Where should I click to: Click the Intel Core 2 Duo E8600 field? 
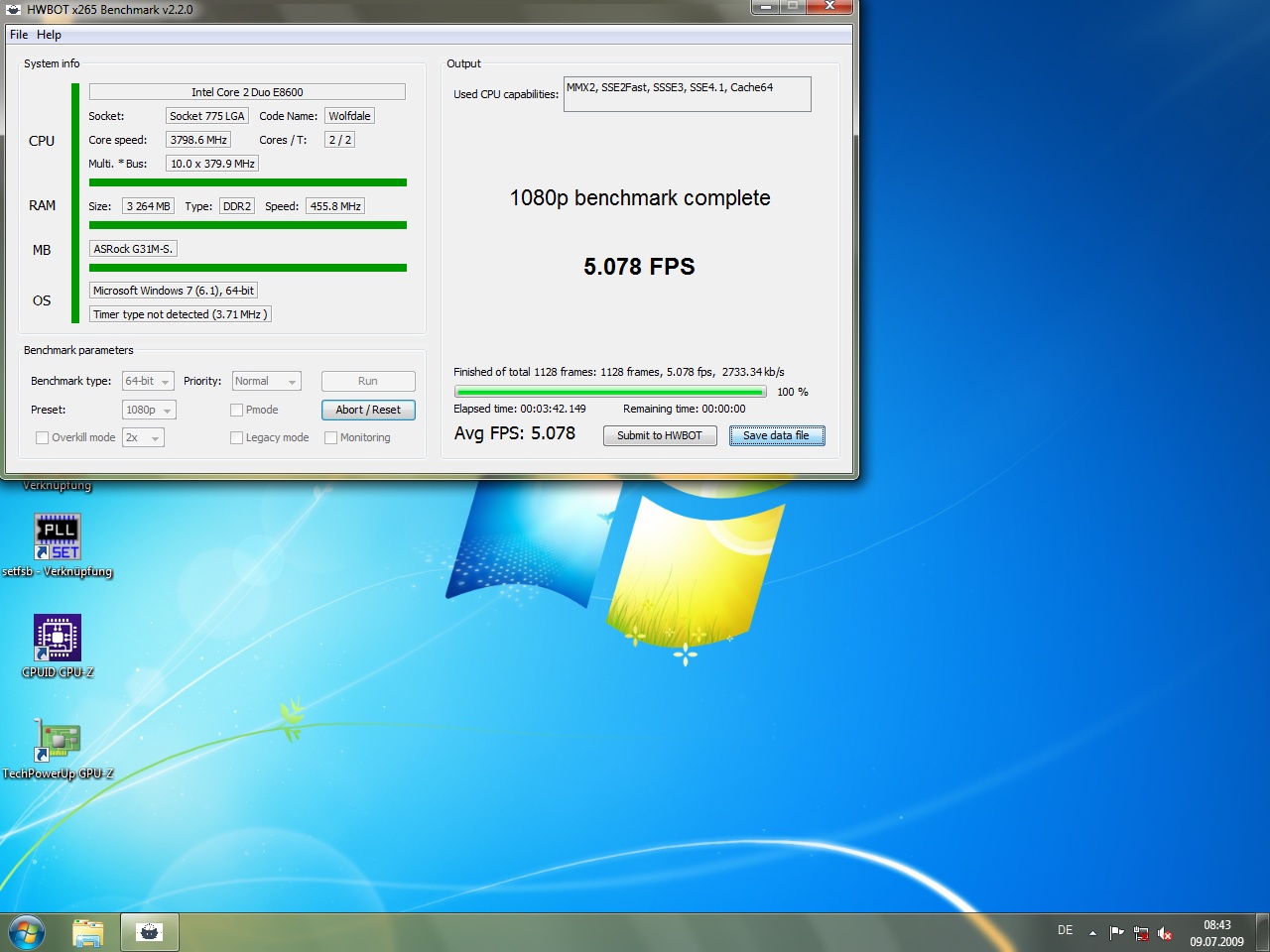pyautogui.click(x=247, y=92)
